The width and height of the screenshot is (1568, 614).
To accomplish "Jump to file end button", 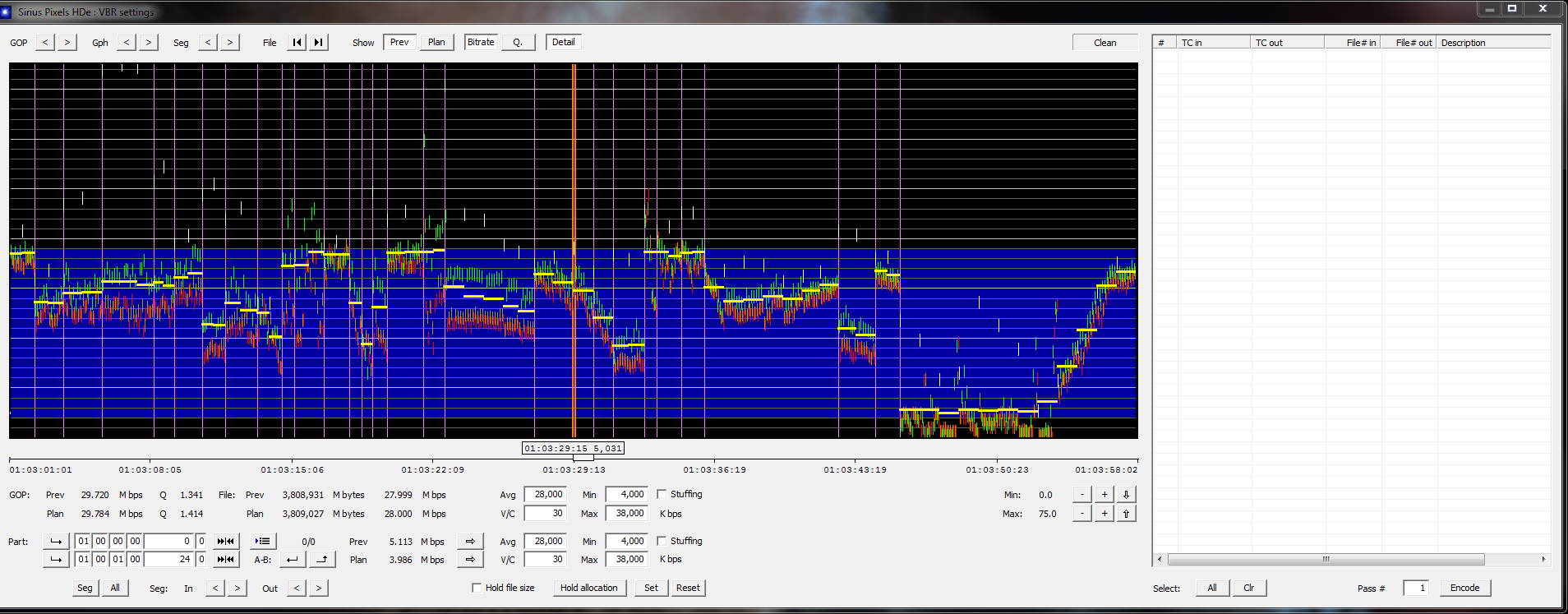I will point(319,43).
